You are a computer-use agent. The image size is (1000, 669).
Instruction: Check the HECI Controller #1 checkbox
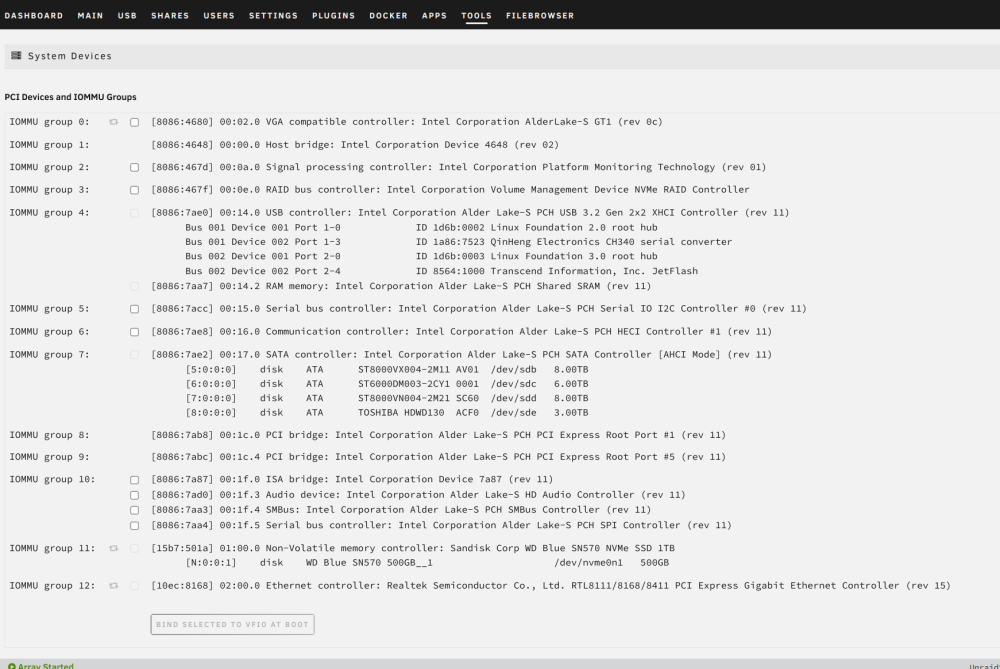[135, 332]
